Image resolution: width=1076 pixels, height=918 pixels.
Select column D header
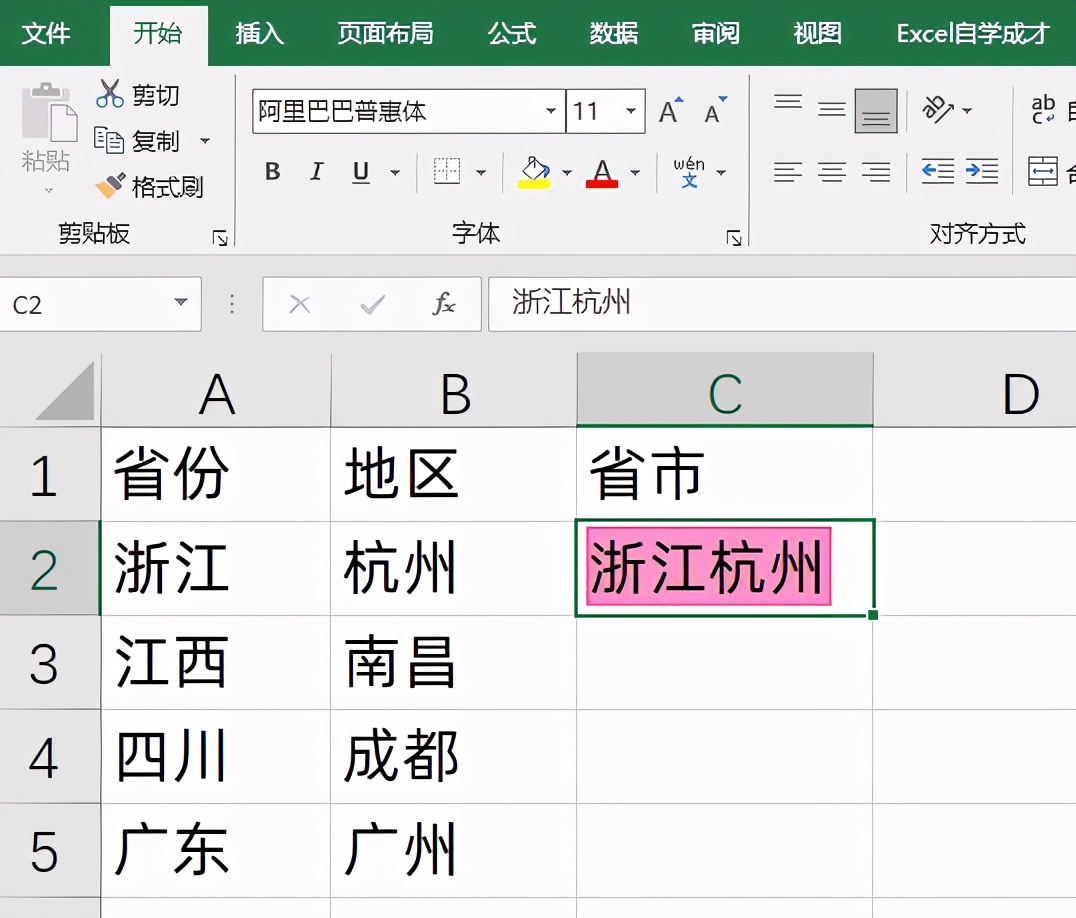pyautogui.click(x=974, y=392)
